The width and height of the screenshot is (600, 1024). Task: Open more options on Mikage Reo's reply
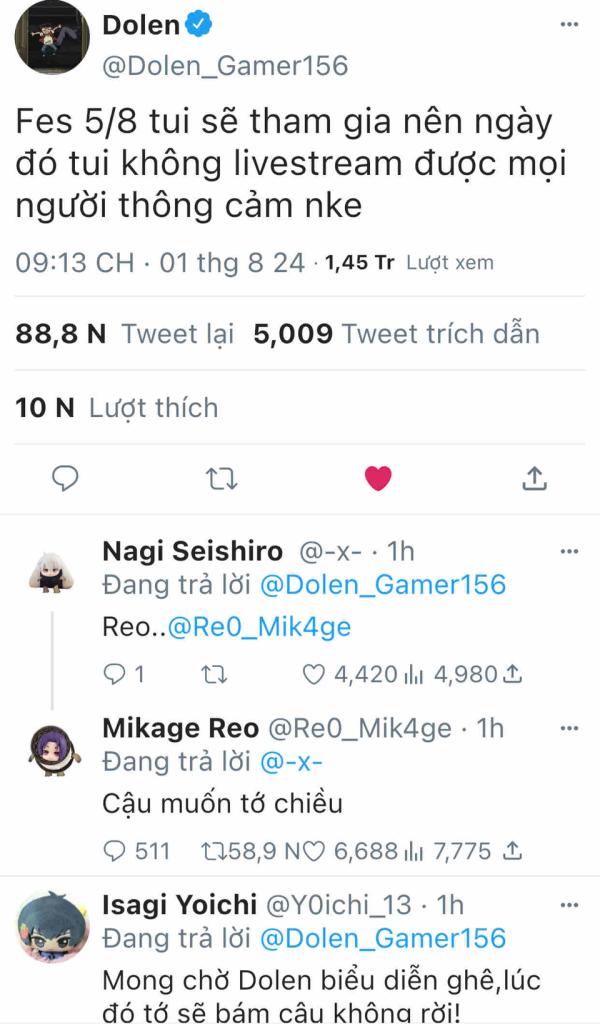[569, 728]
